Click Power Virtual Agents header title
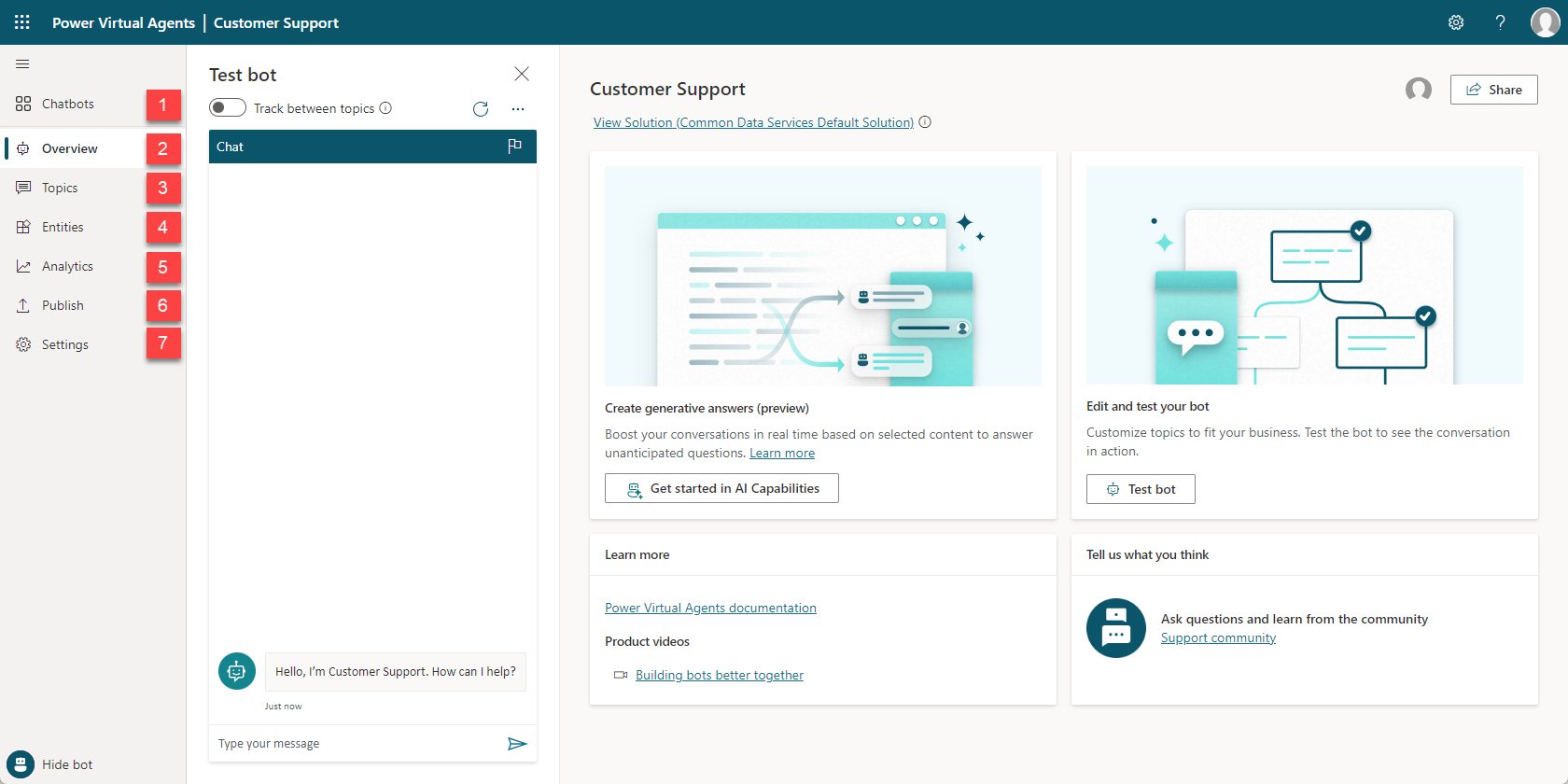 (123, 22)
